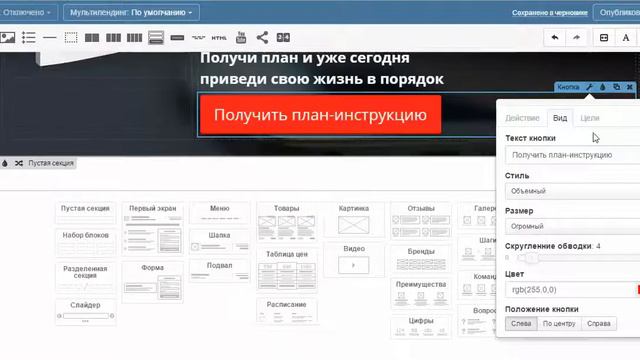The image size is (640, 360).
Task: Insert a YouTube video block
Action: pos(241,37)
